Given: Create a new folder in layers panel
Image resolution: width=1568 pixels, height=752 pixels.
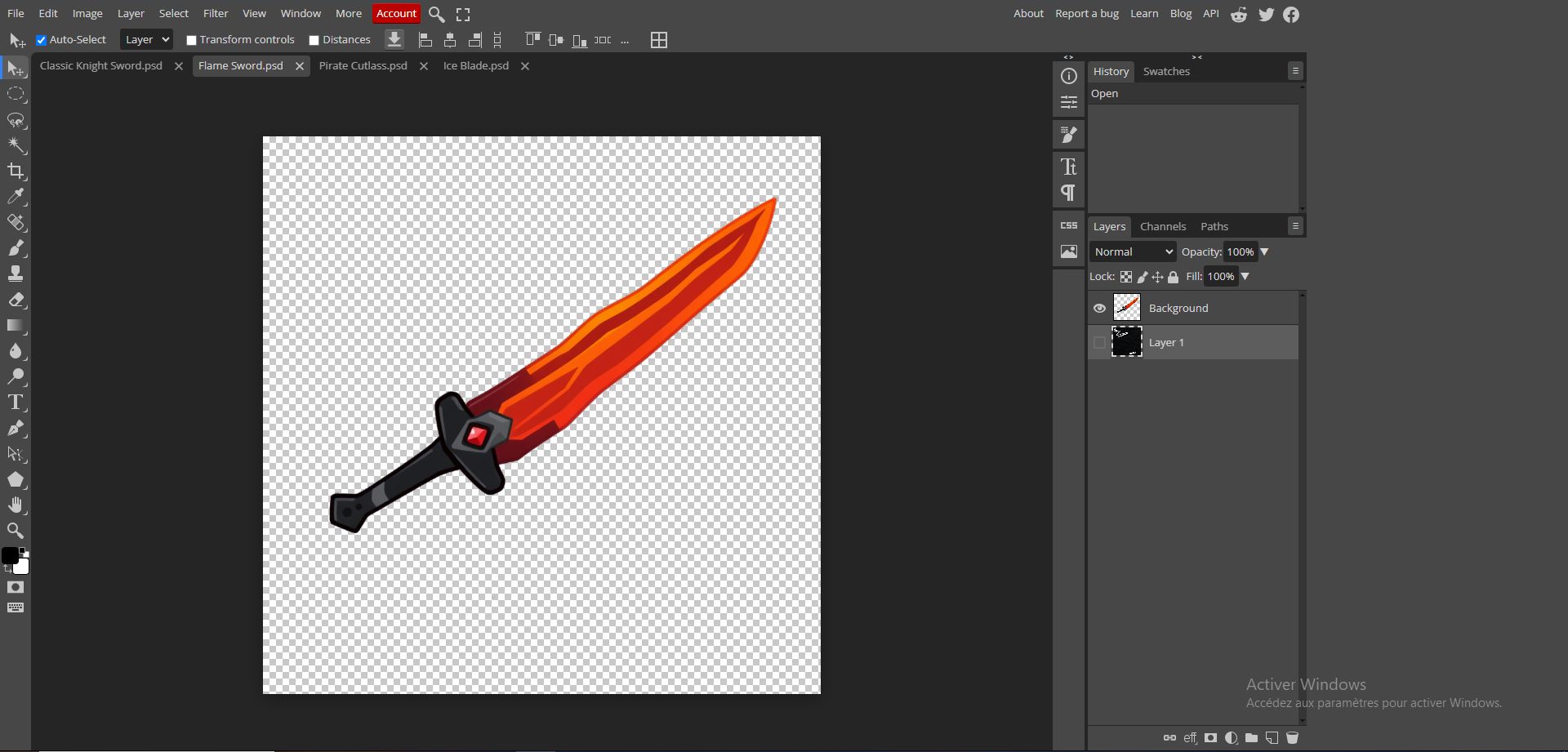Looking at the screenshot, I should click(1251, 738).
